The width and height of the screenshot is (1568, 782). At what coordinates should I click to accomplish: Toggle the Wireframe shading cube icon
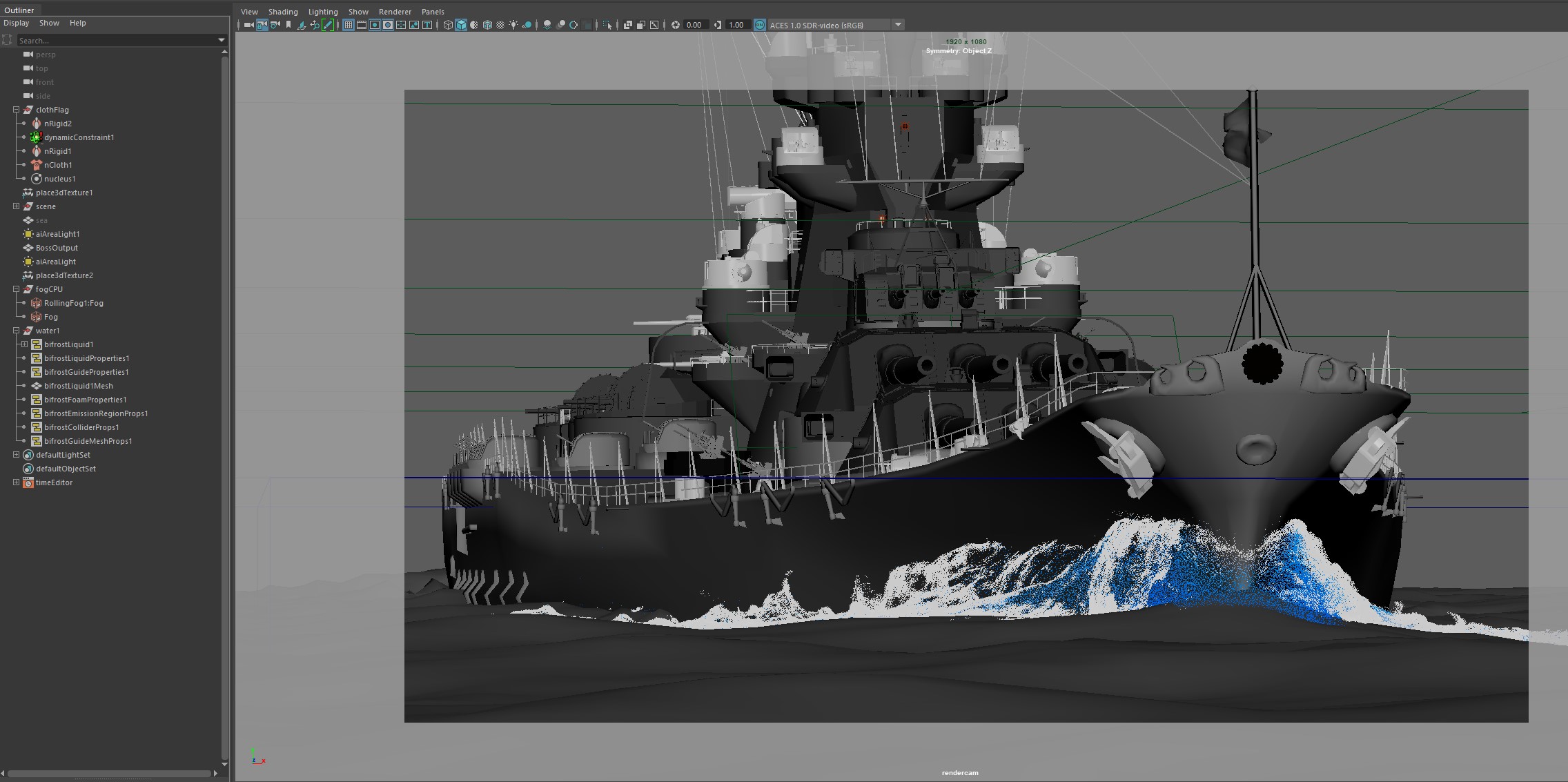[x=448, y=25]
